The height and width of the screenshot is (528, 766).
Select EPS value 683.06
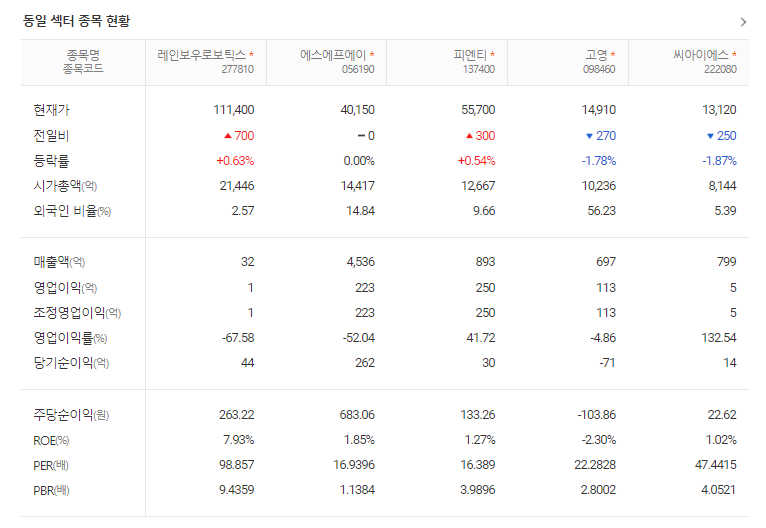357,415
